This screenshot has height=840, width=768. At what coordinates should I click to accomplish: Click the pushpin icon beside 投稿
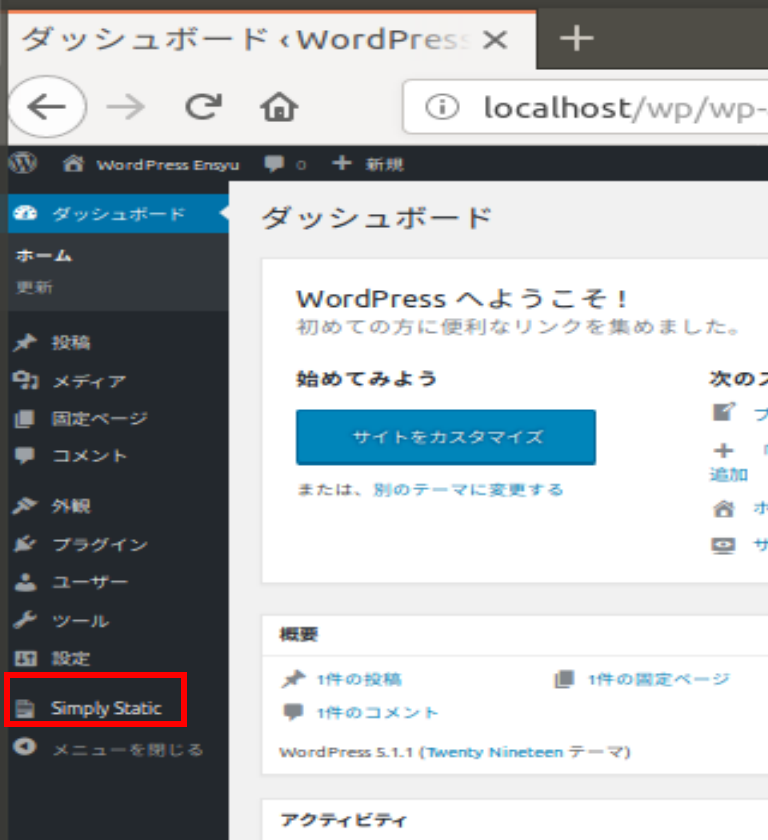(x=25, y=342)
